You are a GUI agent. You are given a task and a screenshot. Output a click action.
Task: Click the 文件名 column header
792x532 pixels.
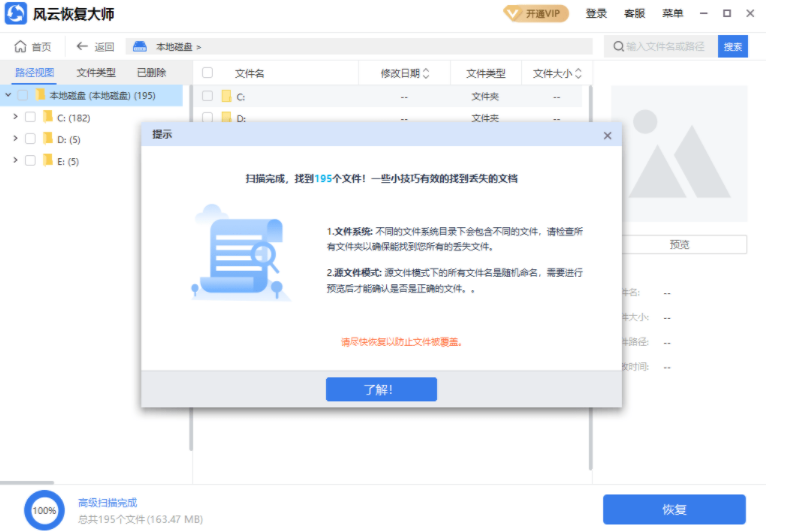(x=250, y=73)
